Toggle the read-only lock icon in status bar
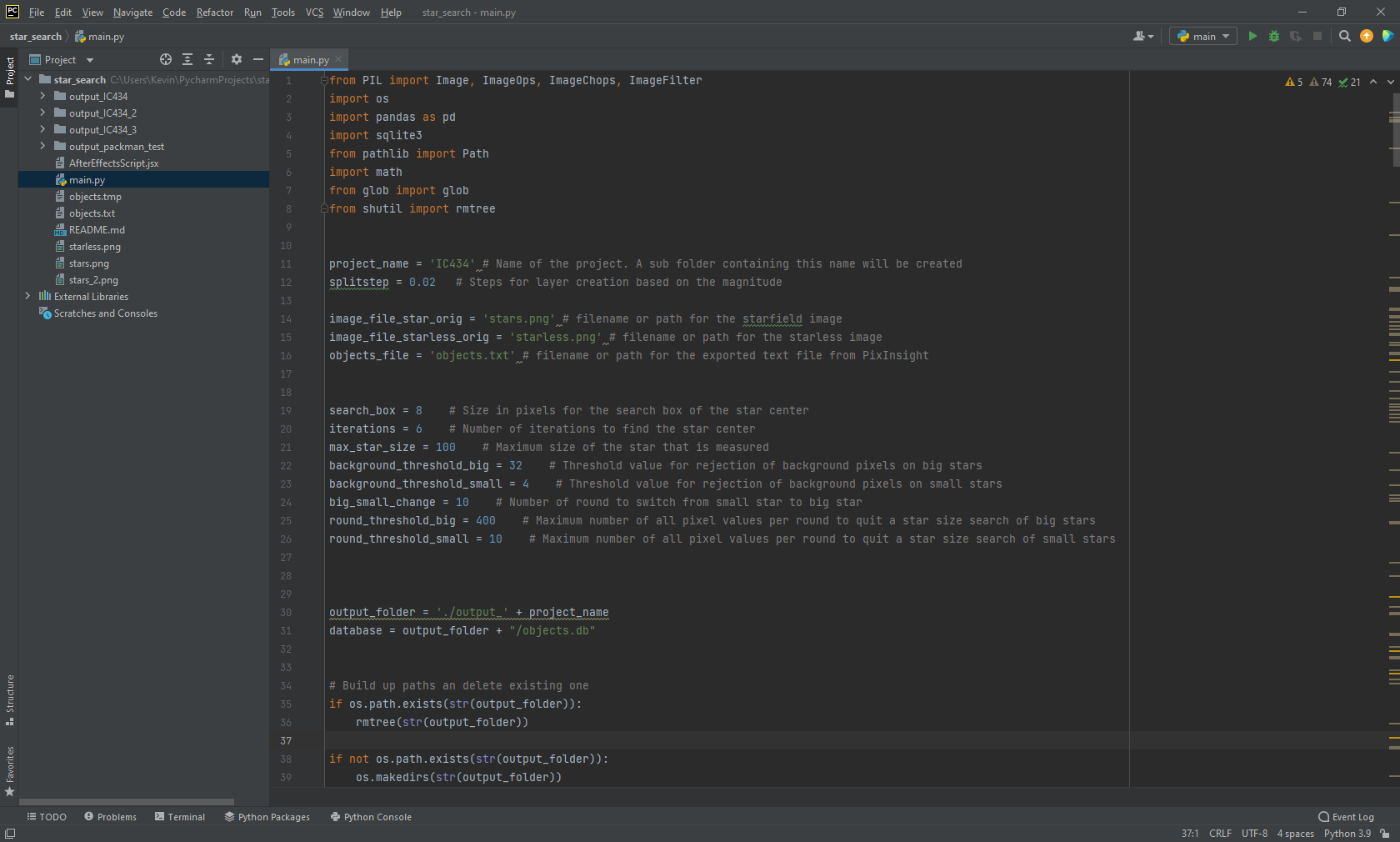 [1385, 834]
